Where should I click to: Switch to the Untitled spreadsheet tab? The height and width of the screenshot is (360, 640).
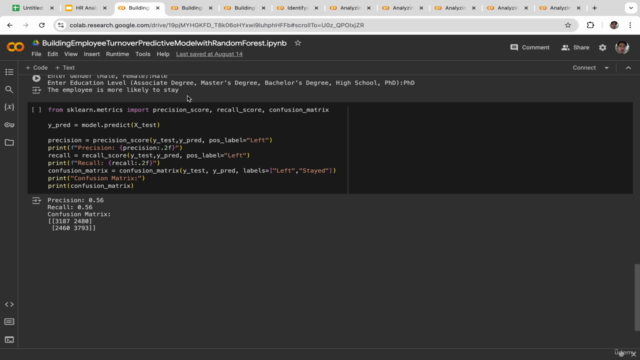tap(33, 8)
